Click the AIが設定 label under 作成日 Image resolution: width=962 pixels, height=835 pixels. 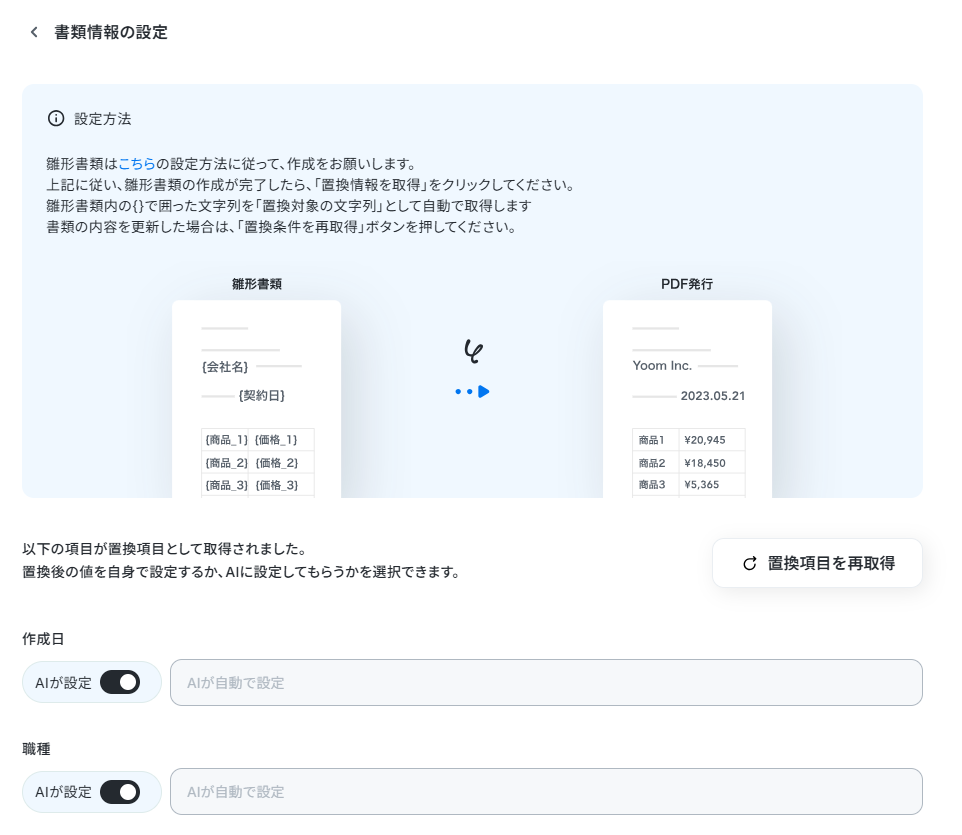(x=63, y=683)
